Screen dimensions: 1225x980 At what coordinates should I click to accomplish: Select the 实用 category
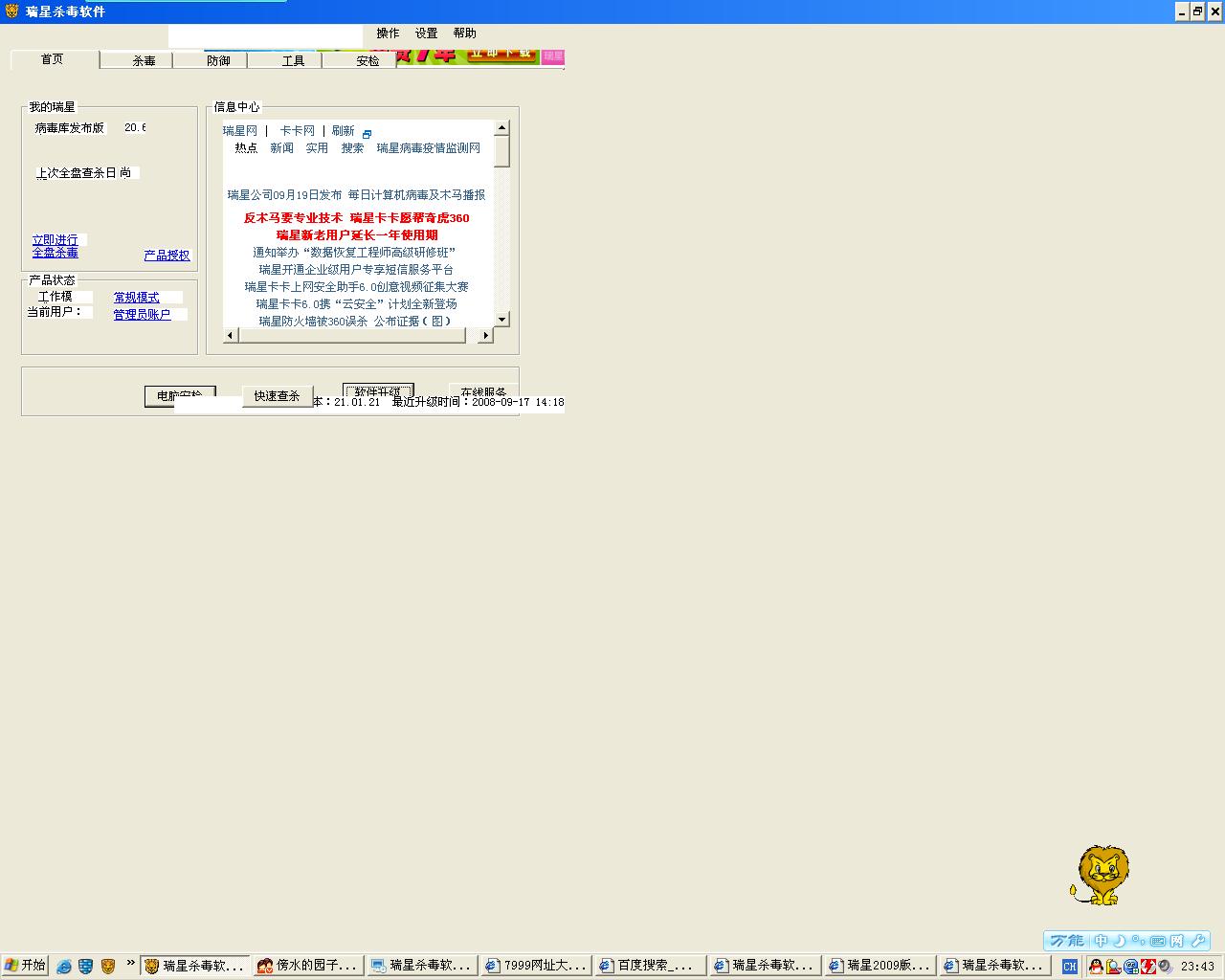(317, 148)
